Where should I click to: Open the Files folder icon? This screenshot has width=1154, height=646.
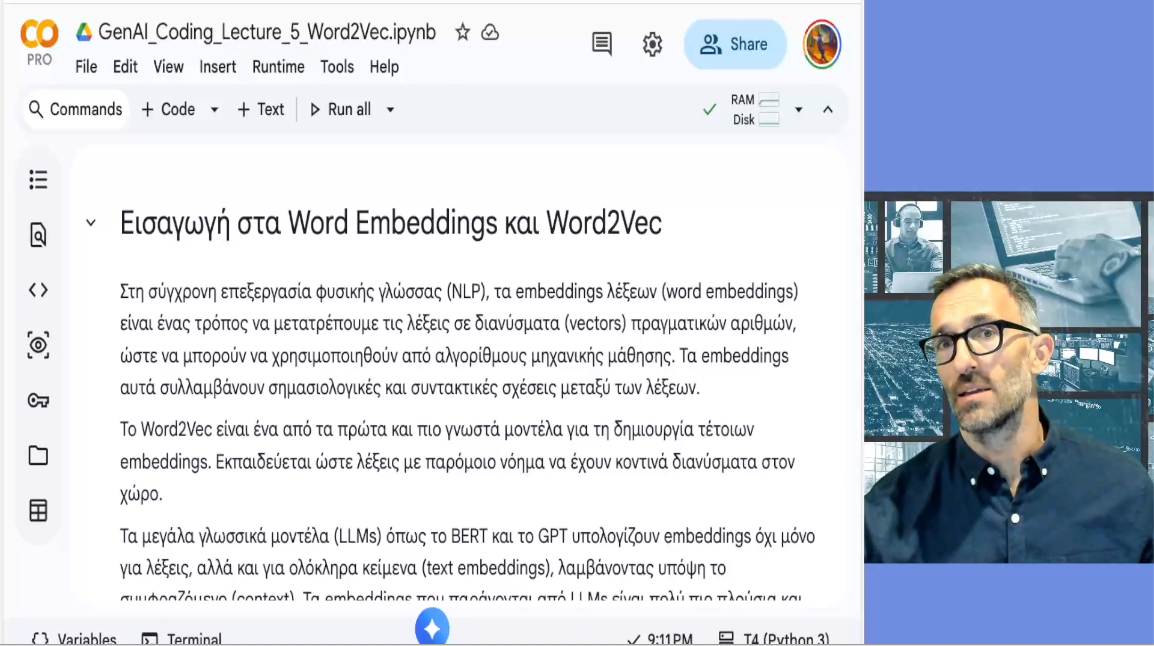38,456
